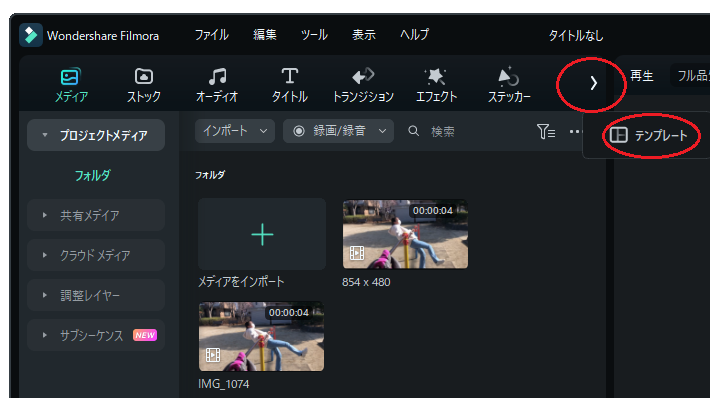This screenshot has height=398, width=710.
Task: Click the Wondershare Filmora logo icon
Action: (x=31, y=35)
